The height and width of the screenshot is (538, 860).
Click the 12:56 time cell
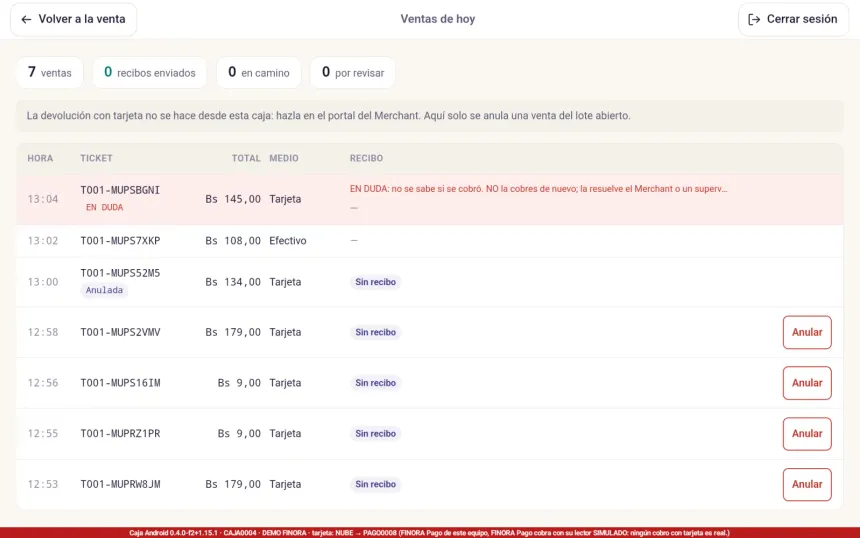(43, 383)
